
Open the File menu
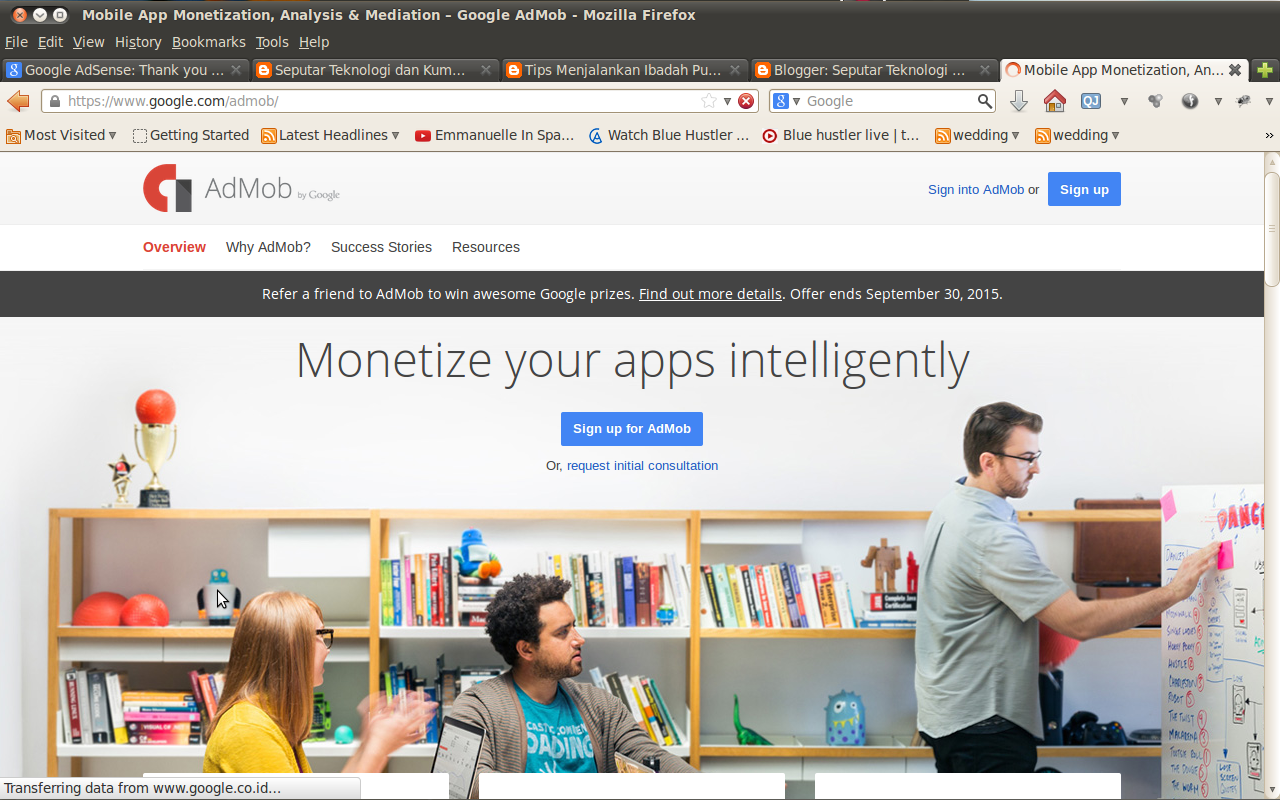[x=16, y=42]
